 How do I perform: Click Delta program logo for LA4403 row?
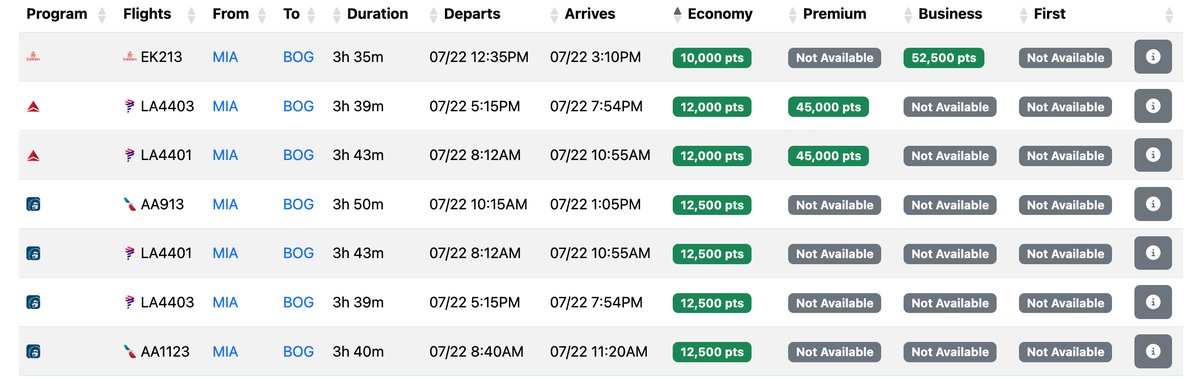click(33, 107)
